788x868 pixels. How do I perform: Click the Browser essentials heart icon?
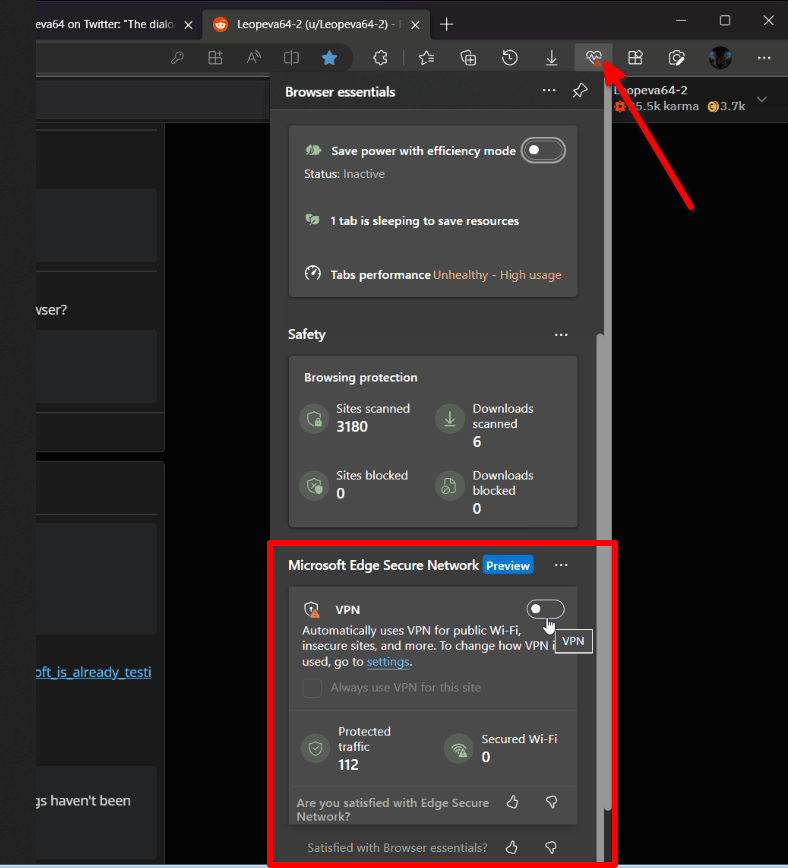coord(594,58)
